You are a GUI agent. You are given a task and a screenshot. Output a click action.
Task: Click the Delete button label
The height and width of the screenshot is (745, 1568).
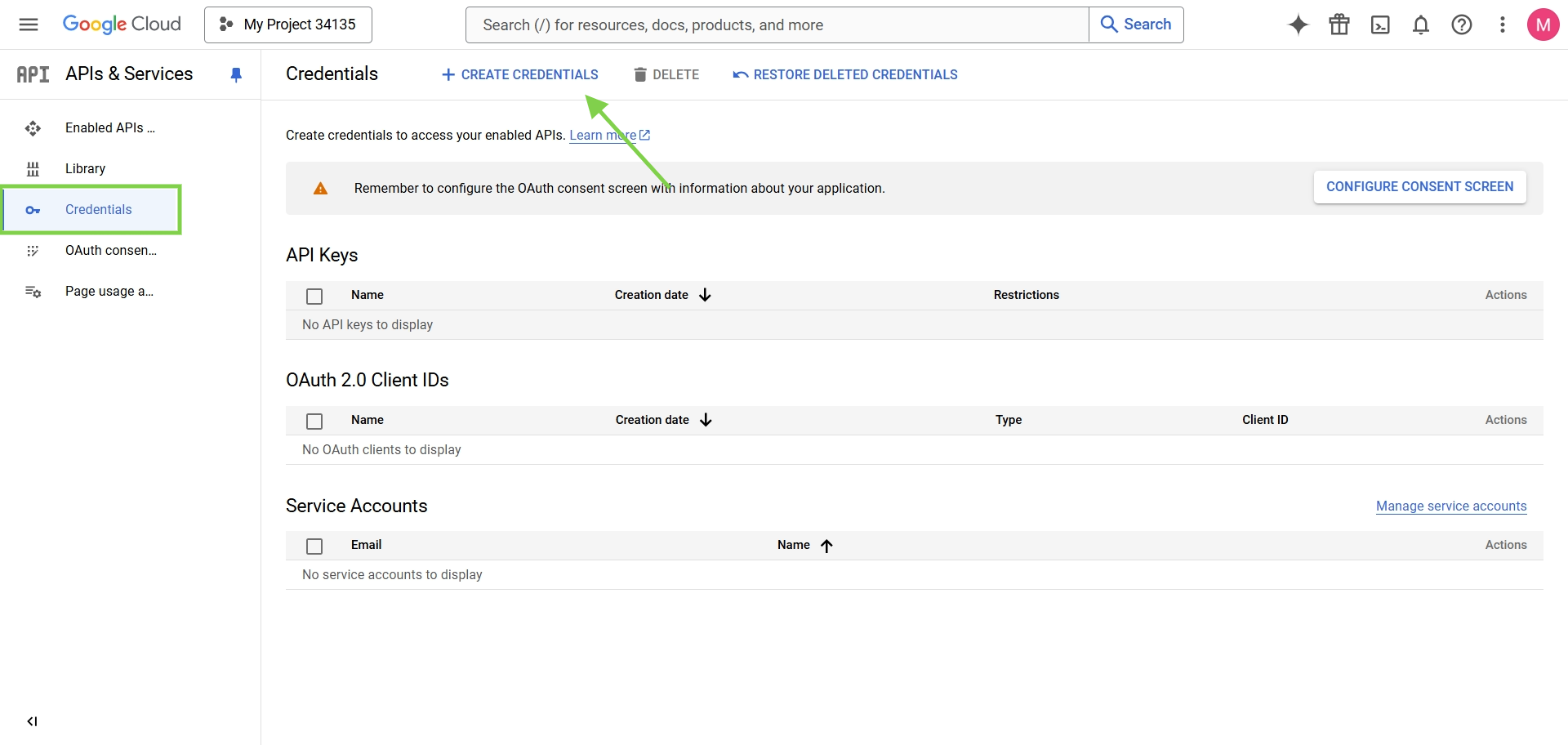coord(676,75)
